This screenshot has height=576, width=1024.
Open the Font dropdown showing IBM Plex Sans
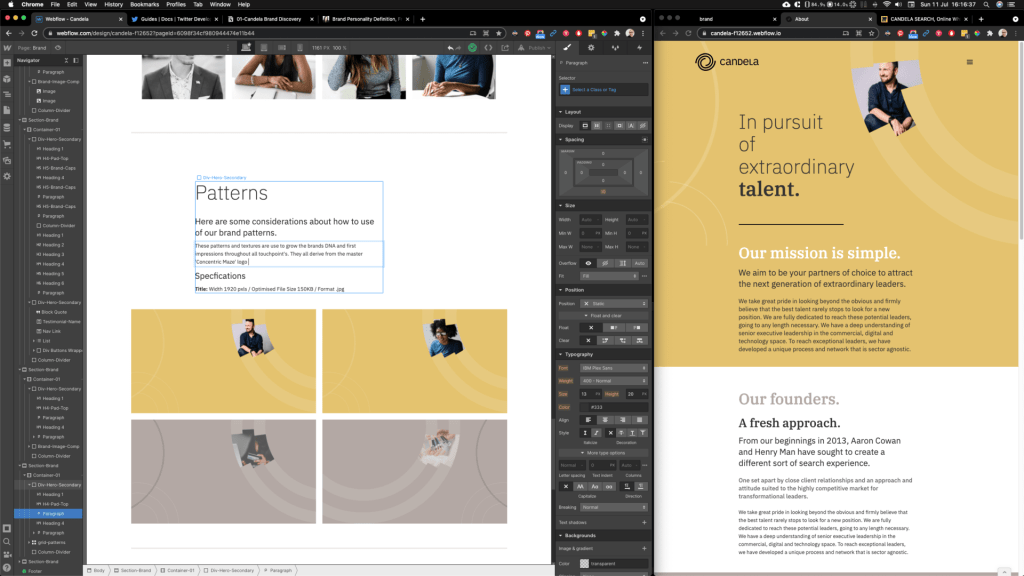pyautogui.click(x=613, y=368)
